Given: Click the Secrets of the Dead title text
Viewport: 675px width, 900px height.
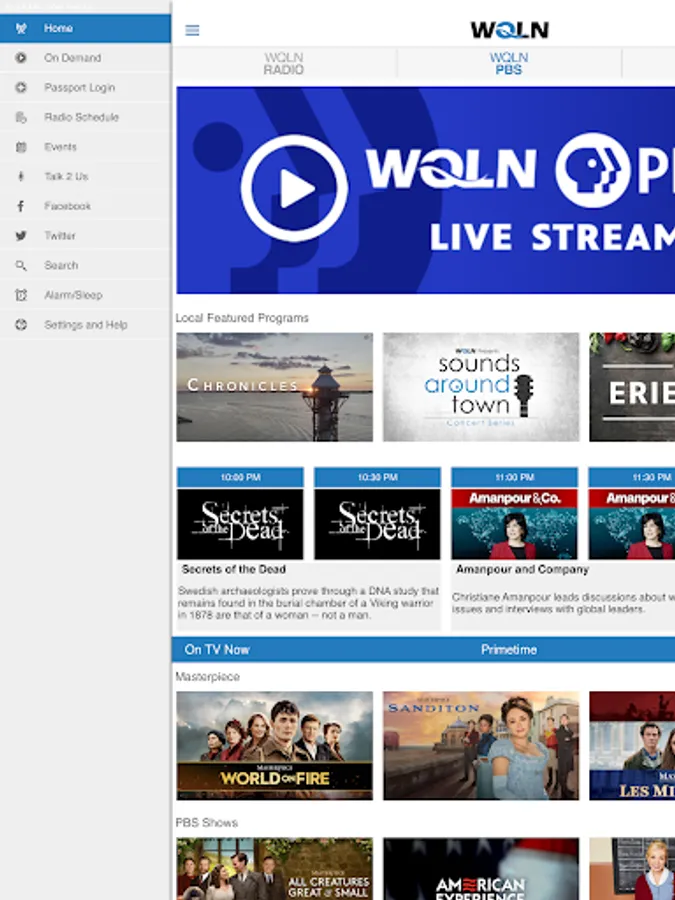Looking at the screenshot, I should pyautogui.click(x=234, y=569).
